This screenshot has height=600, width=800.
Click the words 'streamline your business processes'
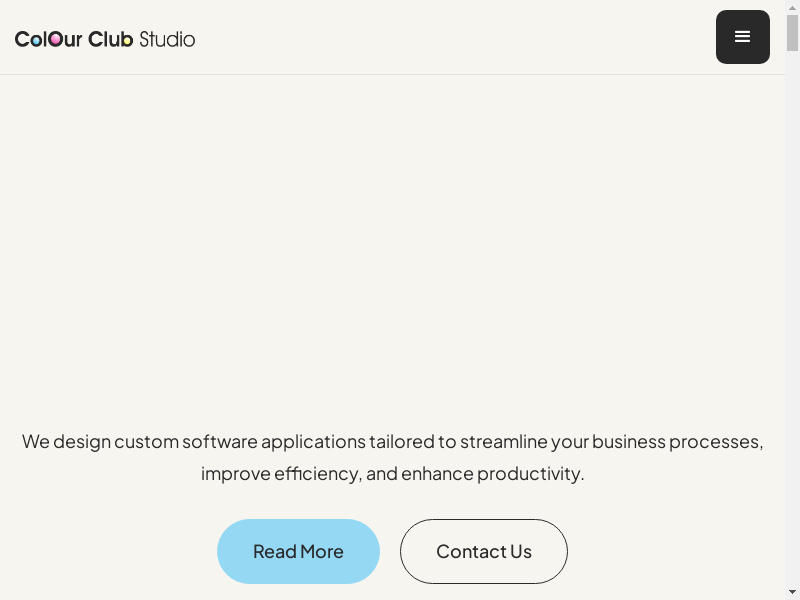pos(612,441)
